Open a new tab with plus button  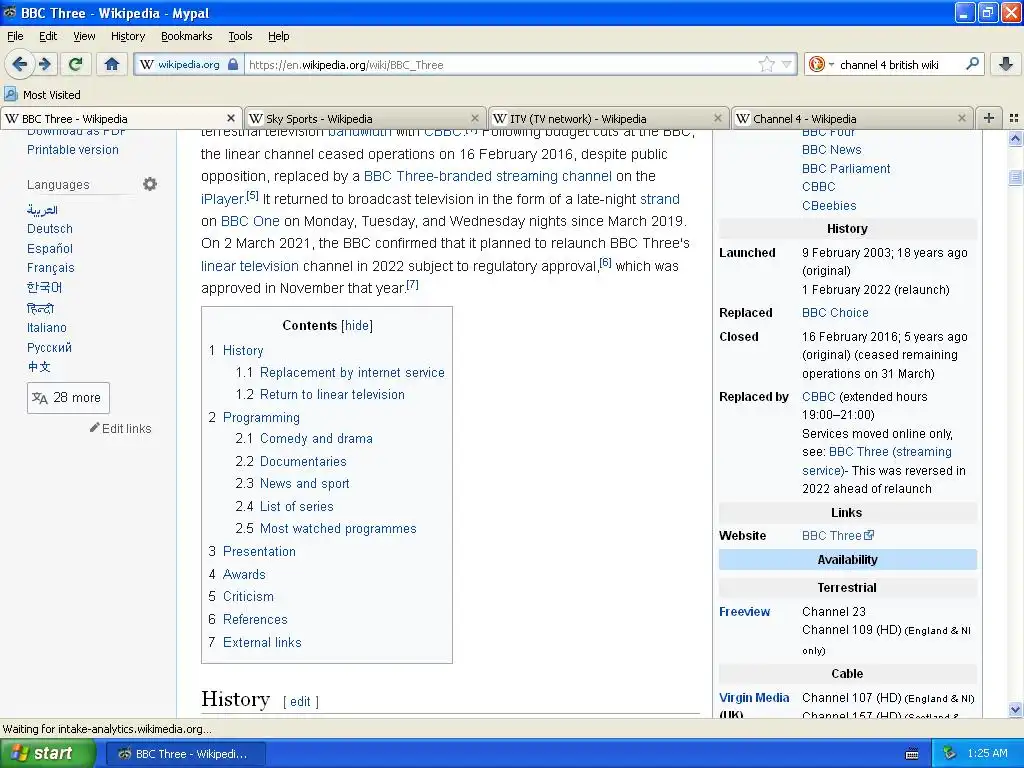[x=989, y=118]
